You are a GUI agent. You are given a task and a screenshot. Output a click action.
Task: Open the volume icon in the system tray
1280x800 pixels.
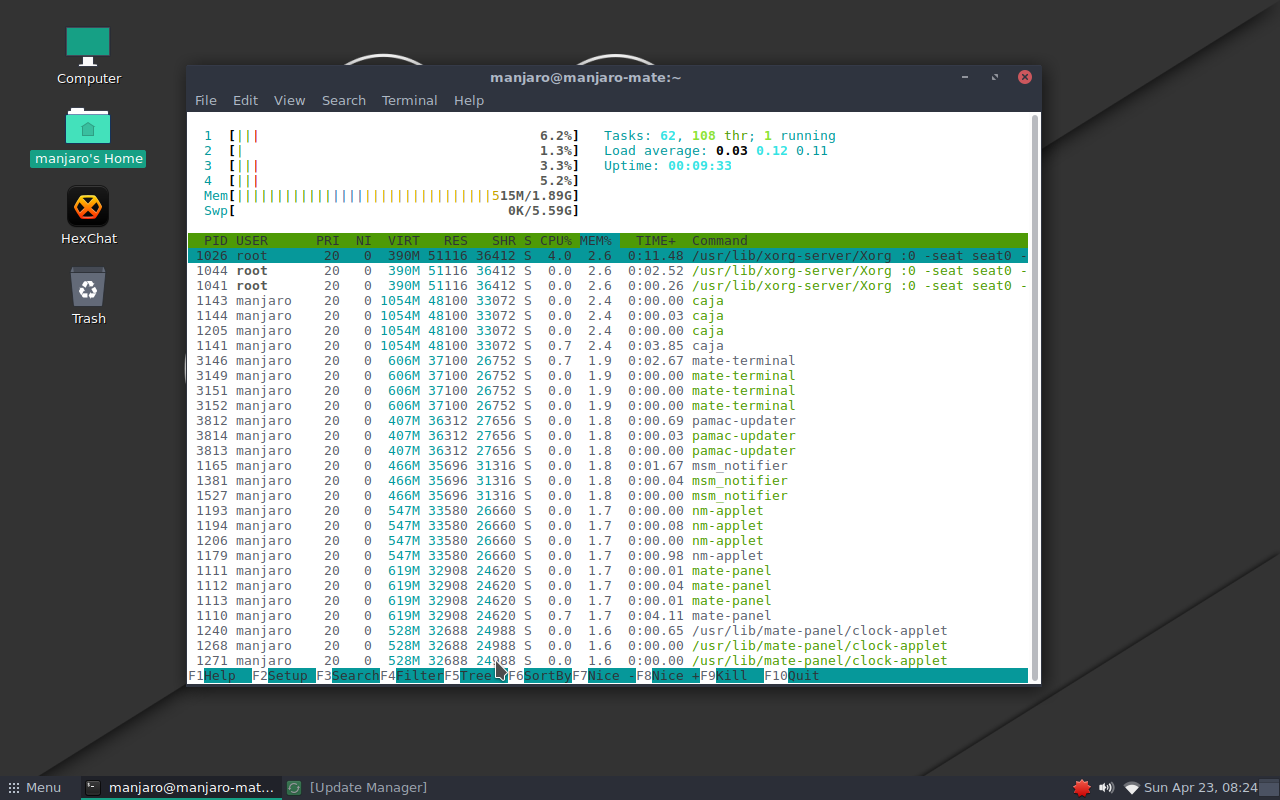click(1106, 787)
